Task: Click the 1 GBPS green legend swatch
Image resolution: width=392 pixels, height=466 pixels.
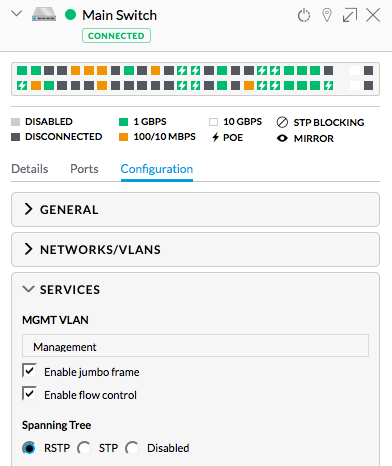Action: coord(123,122)
